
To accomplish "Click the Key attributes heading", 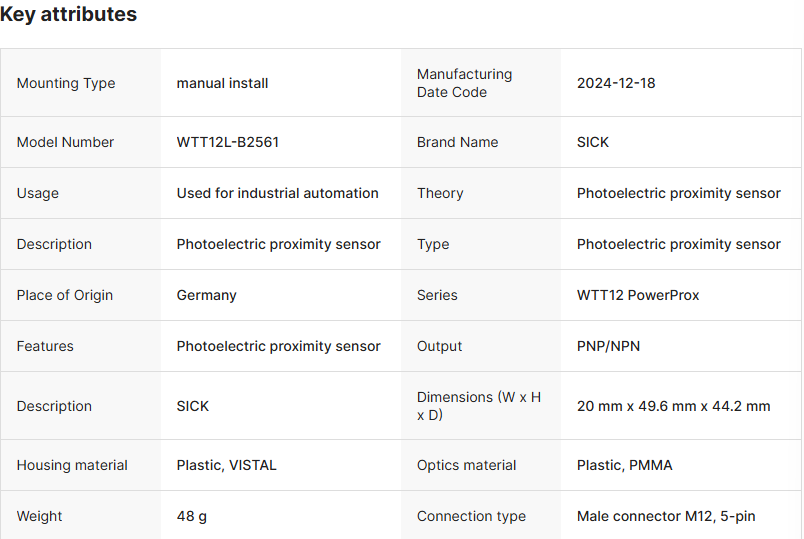I will pyautogui.click(x=69, y=15).
